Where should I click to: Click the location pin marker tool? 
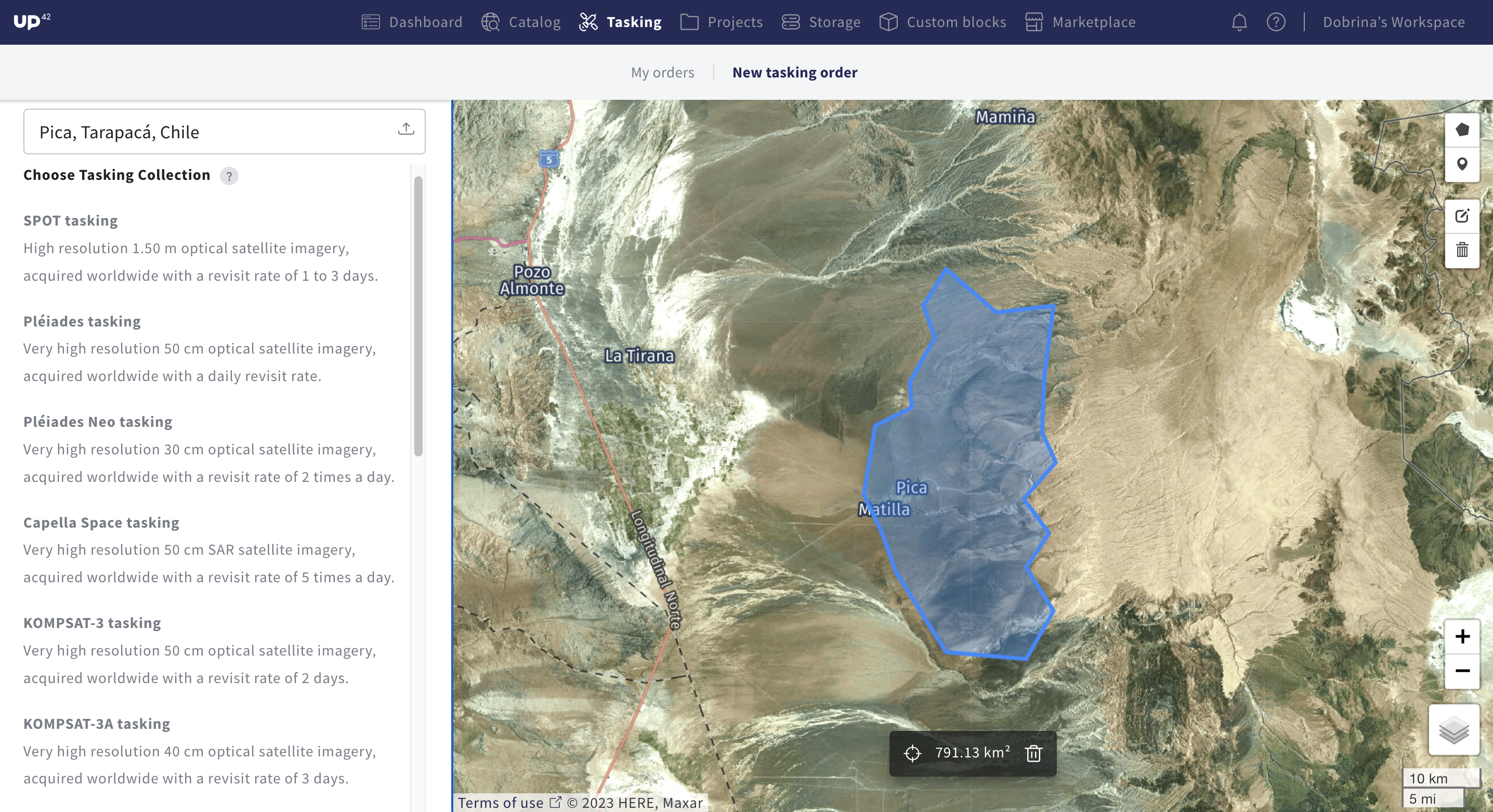click(x=1462, y=165)
